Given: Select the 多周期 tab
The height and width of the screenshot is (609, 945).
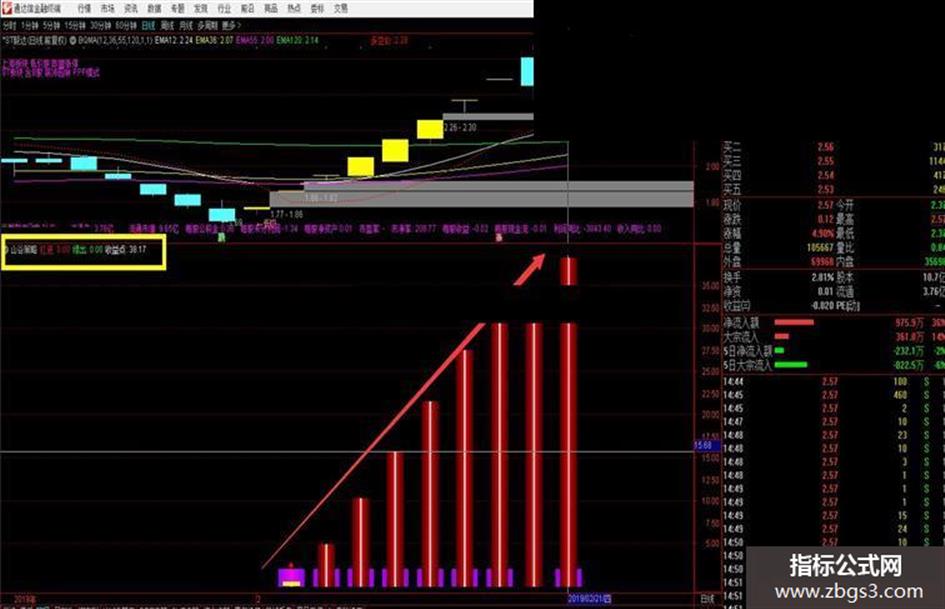Looking at the screenshot, I should click(x=207, y=25).
